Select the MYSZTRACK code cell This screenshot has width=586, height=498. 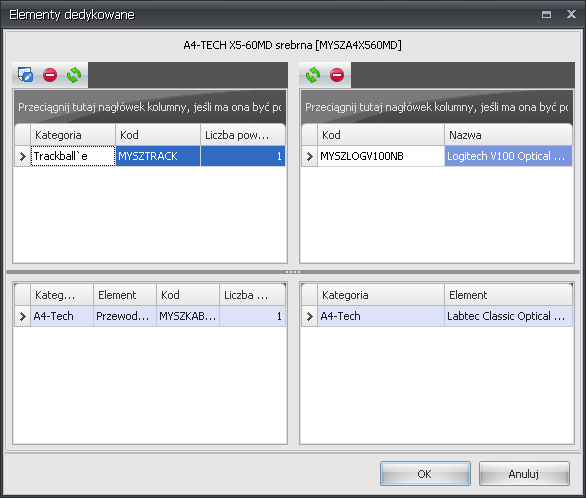[x=158, y=156]
